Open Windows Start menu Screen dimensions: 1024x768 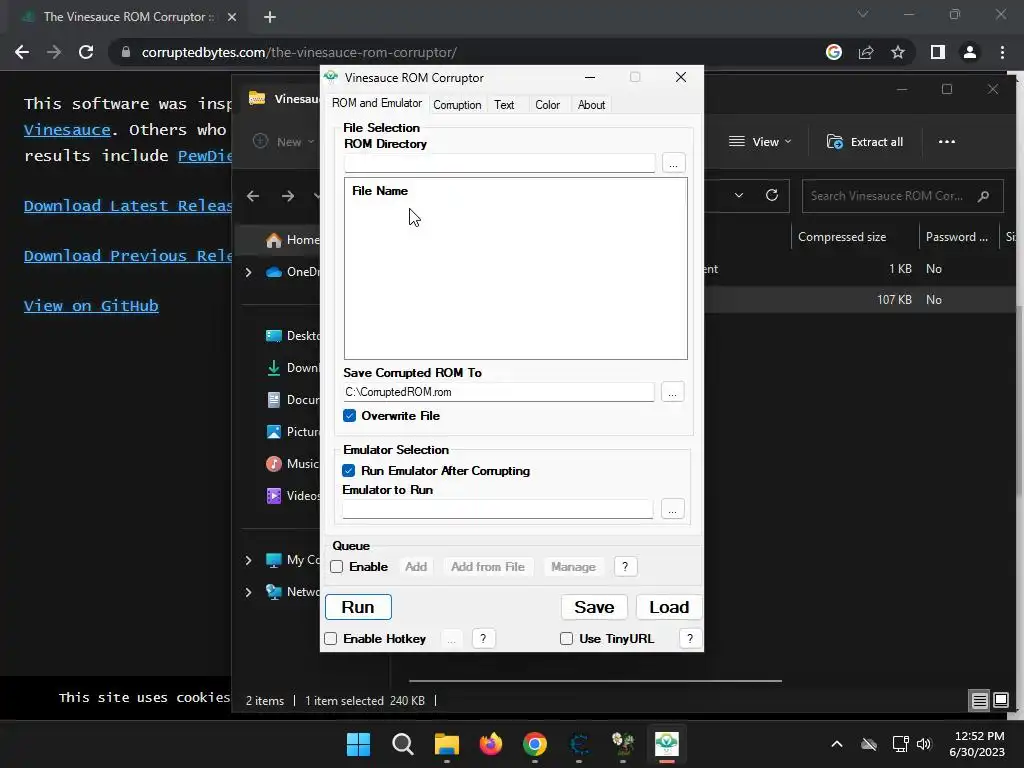click(x=358, y=744)
